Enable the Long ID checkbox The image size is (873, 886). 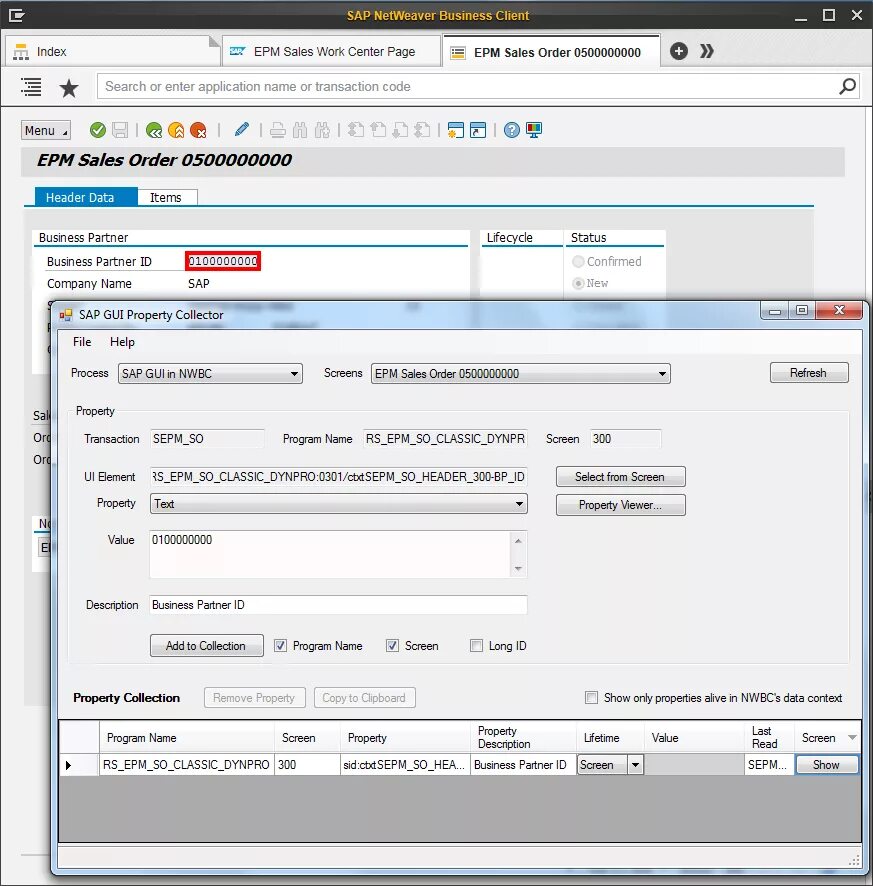pos(477,645)
